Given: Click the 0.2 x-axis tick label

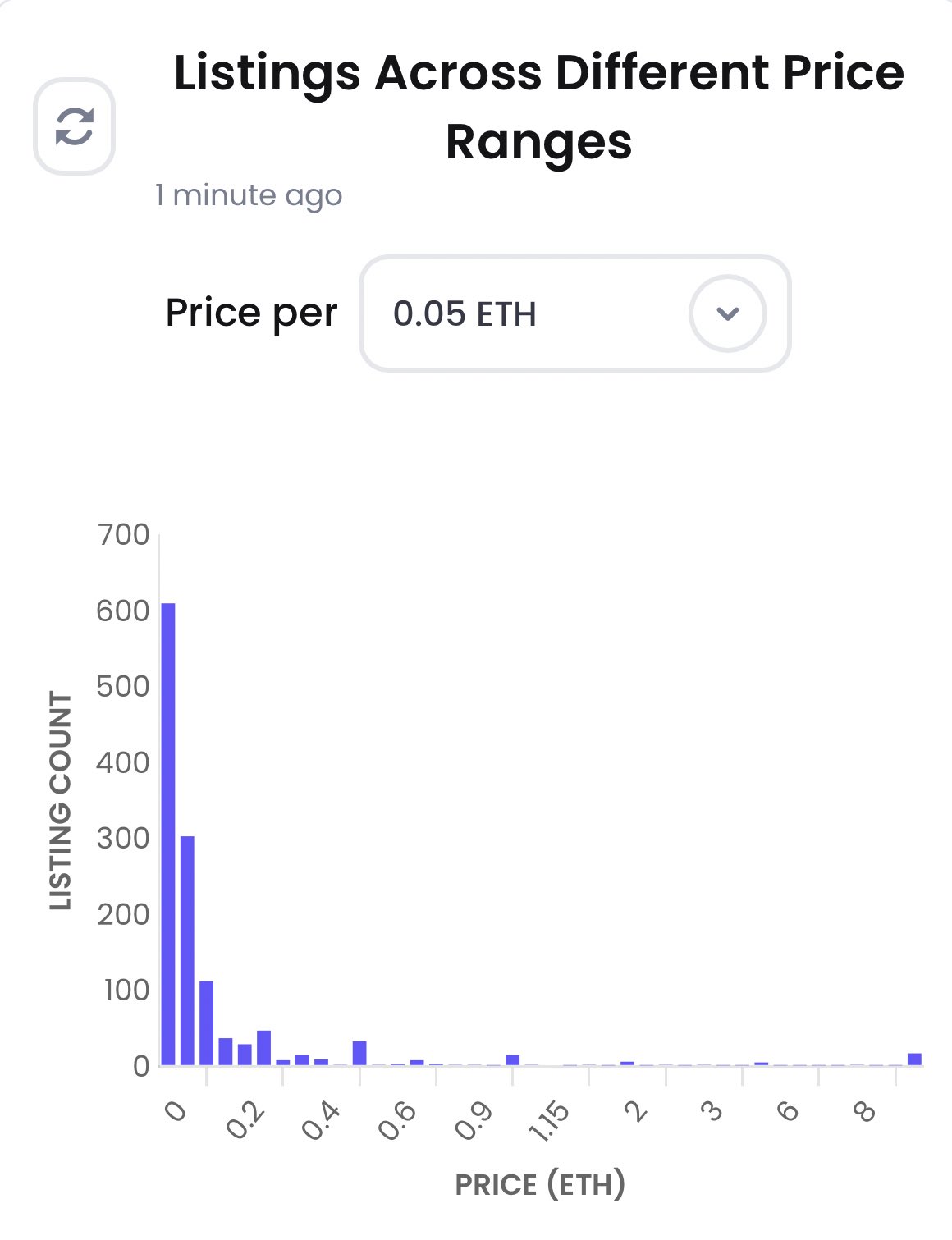Looking at the screenshot, I should (x=245, y=1120).
